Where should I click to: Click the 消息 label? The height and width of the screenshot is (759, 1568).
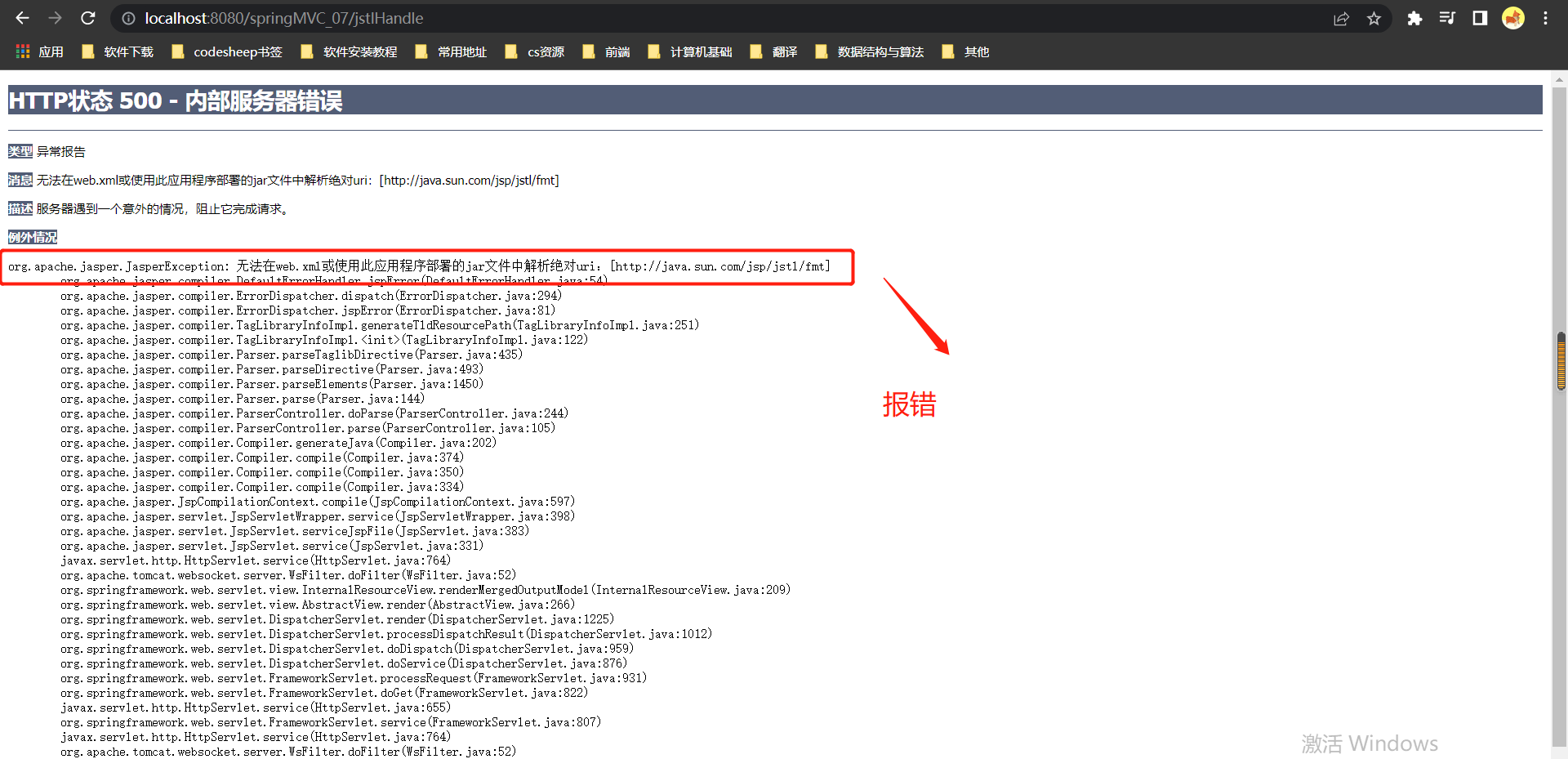pos(20,180)
